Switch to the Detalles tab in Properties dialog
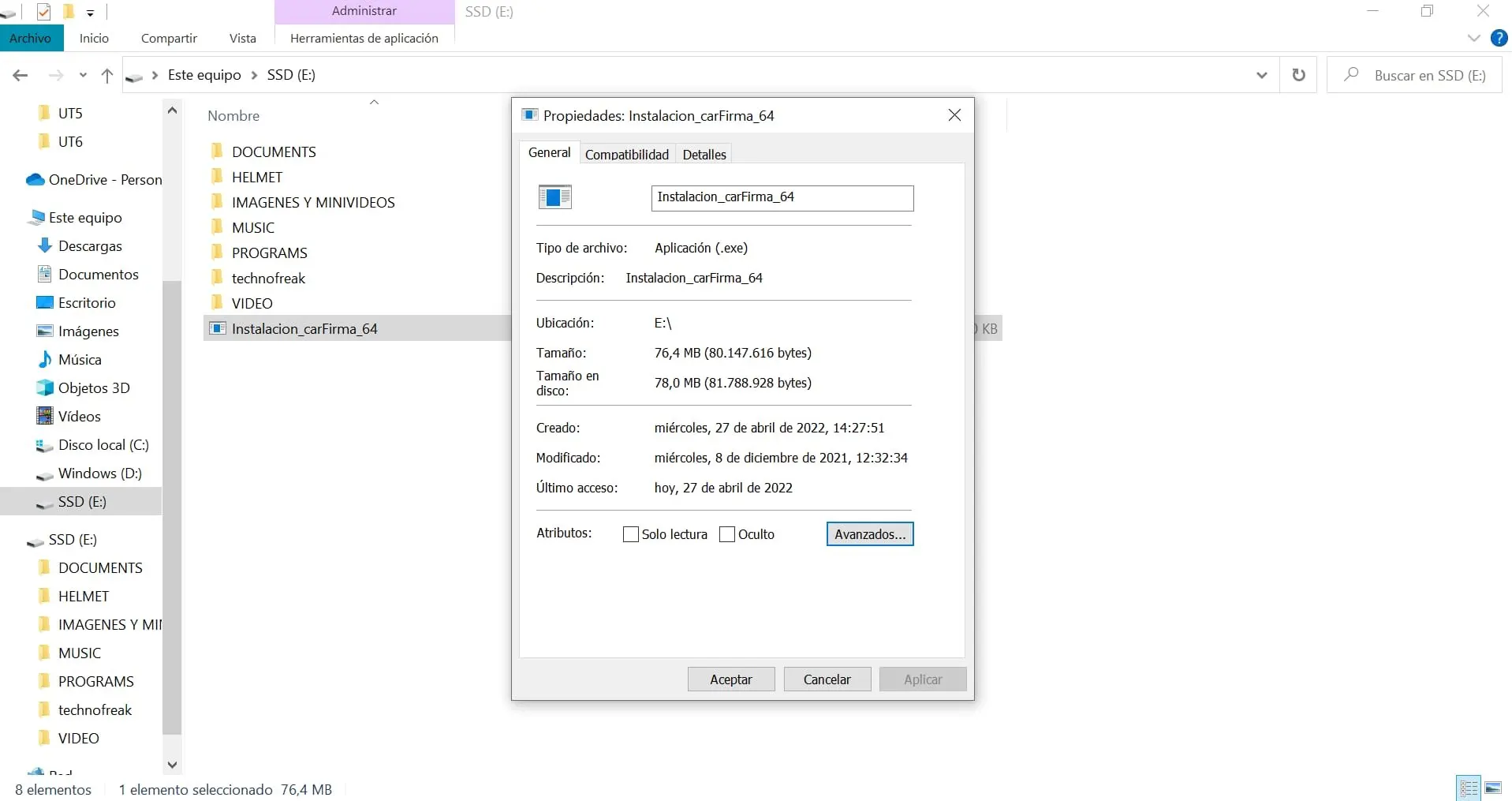This screenshot has width=1512, height=801. [x=704, y=154]
